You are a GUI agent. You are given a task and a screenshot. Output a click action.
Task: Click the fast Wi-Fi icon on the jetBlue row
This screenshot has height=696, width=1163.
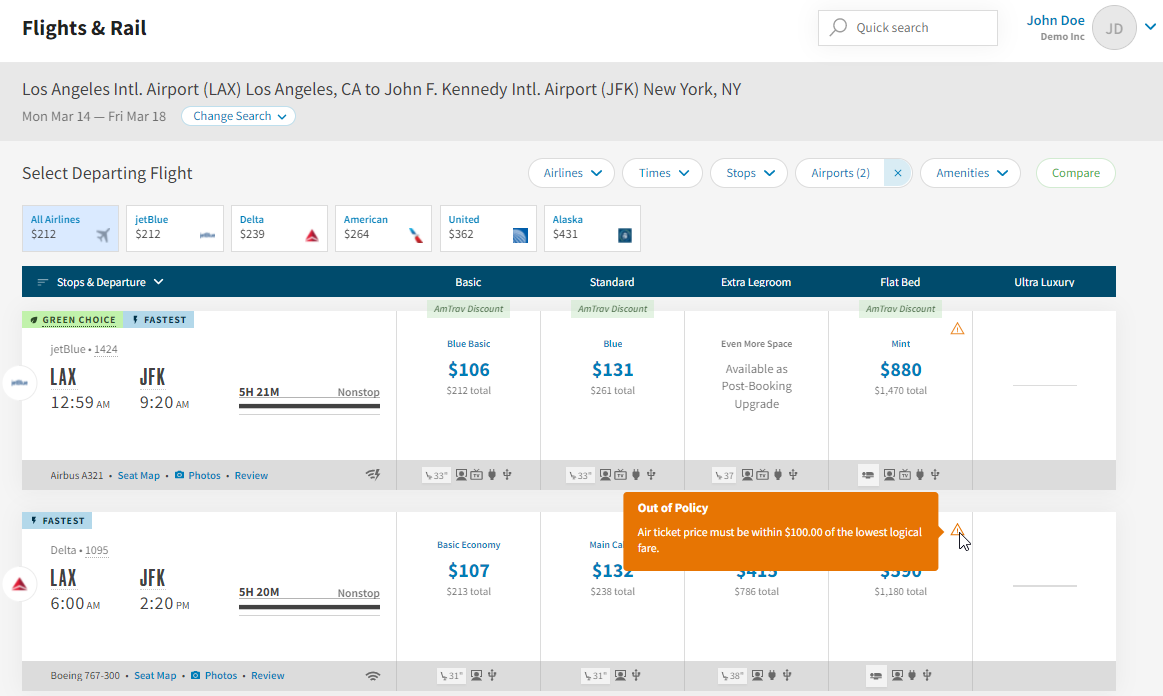373,475
